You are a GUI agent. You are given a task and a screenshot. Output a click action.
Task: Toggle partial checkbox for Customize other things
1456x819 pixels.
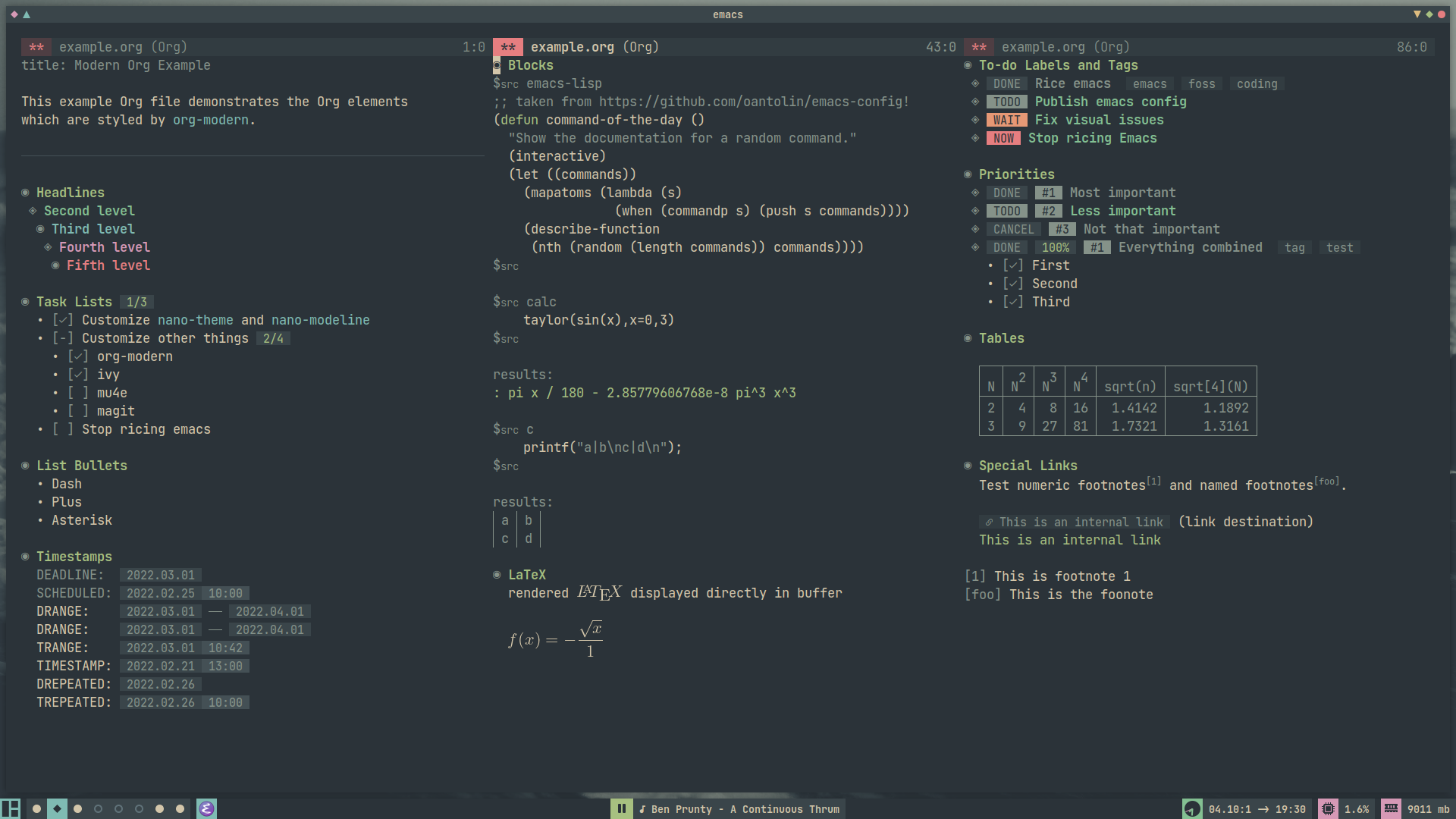click(63, 338)
